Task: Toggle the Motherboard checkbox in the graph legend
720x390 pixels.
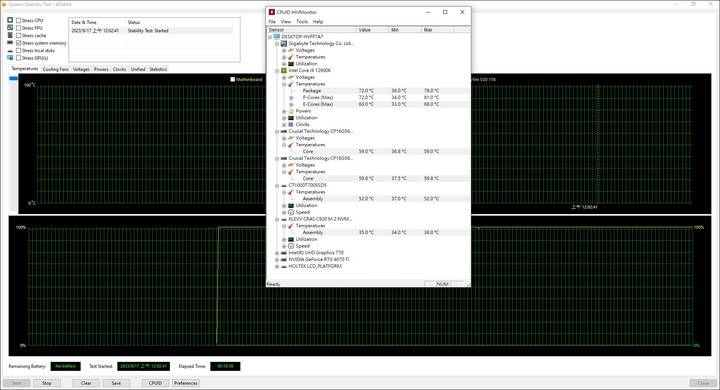Action: point(232,79)
